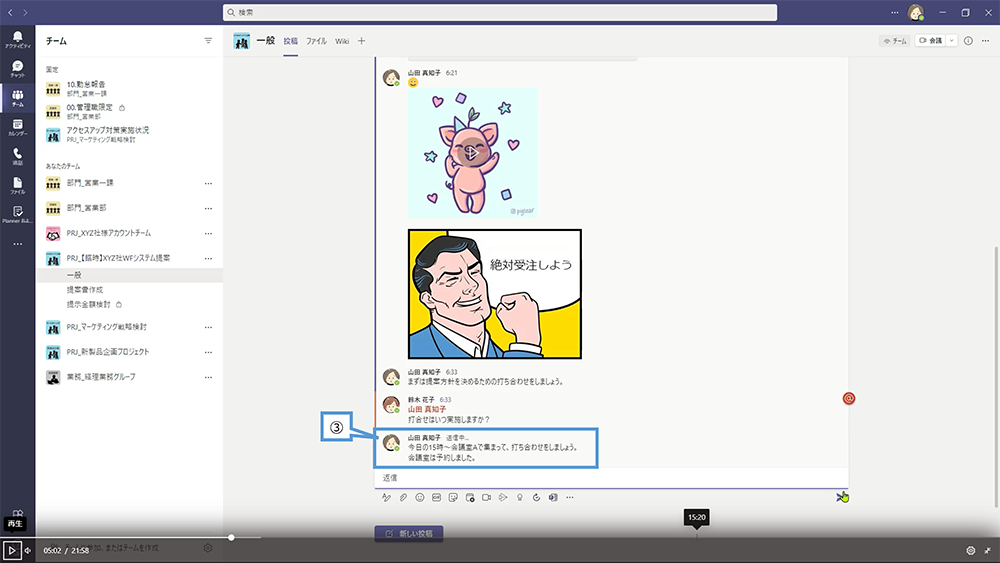Open the Emoji picker icon
The width and height of the screenshot is (1000, 563).
coord(420,497)
